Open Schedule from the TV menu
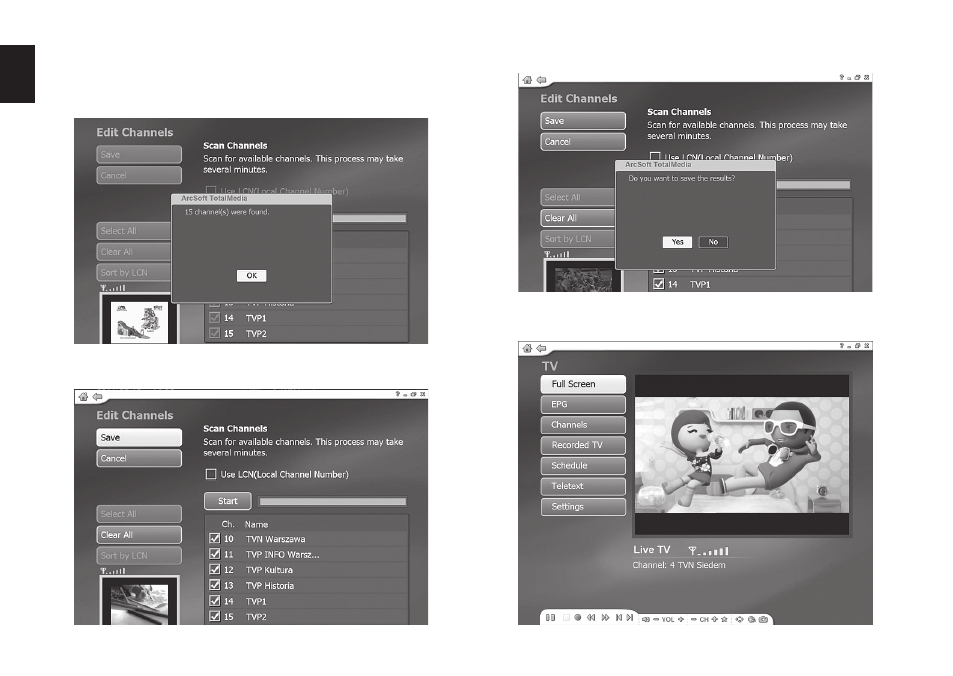The width and height of the screenshot is (953, 676). [583, 466]
